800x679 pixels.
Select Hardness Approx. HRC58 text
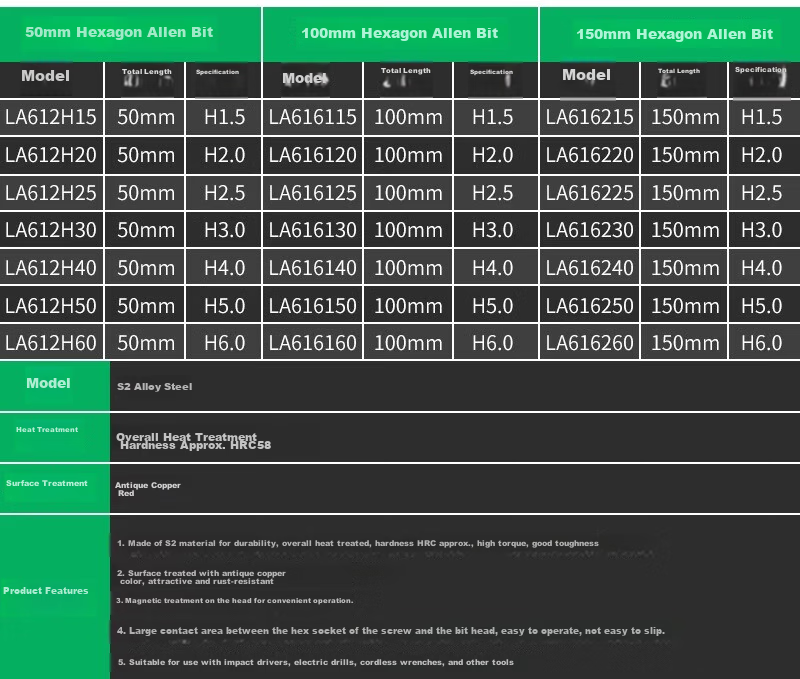pyautogui.click(x=195, y=446)
